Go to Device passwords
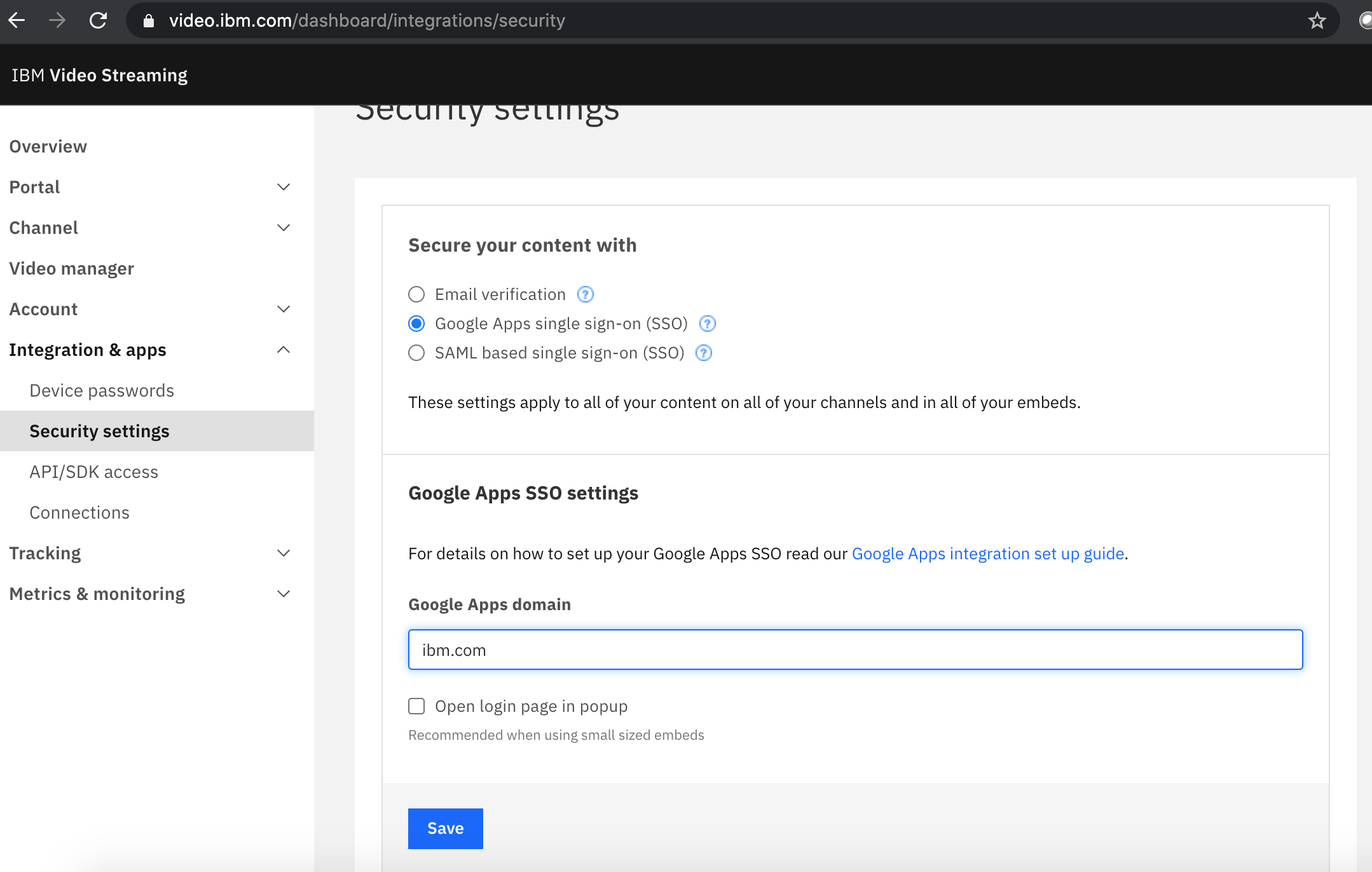The width and height of the screenshot is (1372, 872). pos(102,390)
